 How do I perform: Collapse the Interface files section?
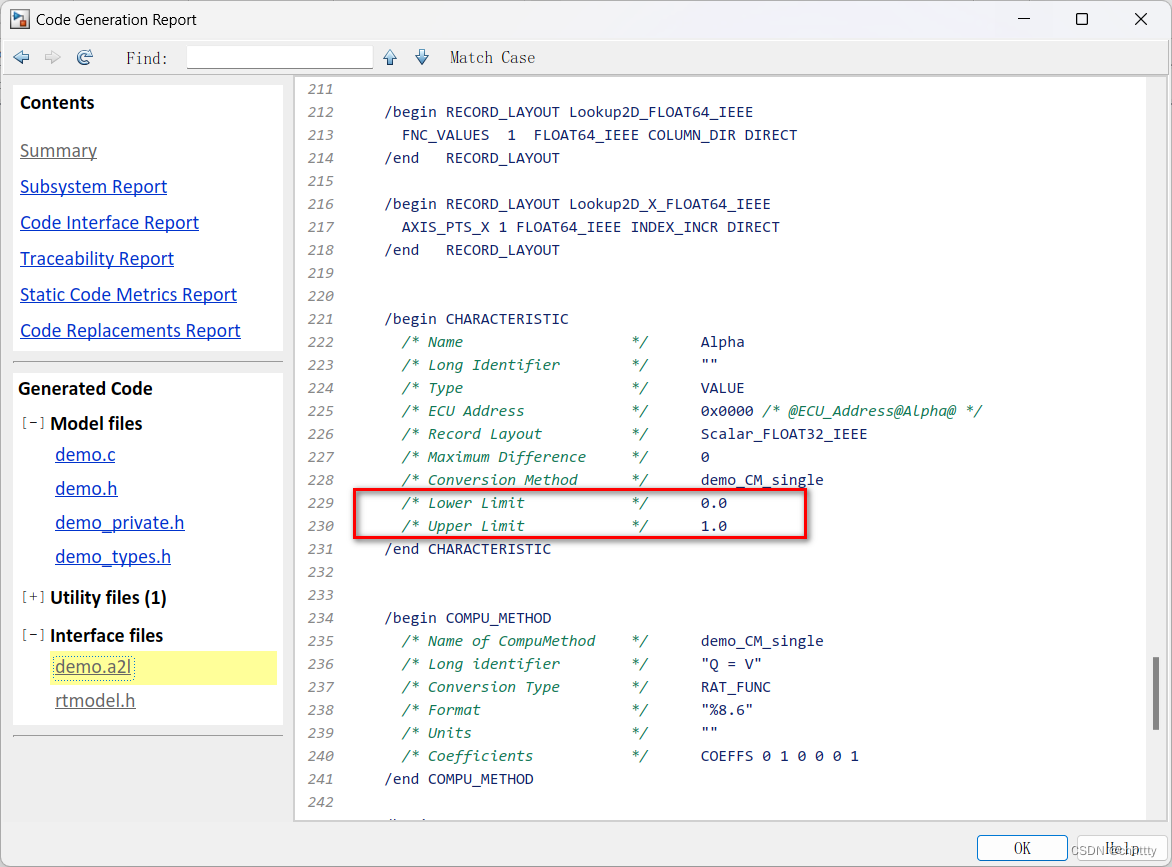click(32, 635)
